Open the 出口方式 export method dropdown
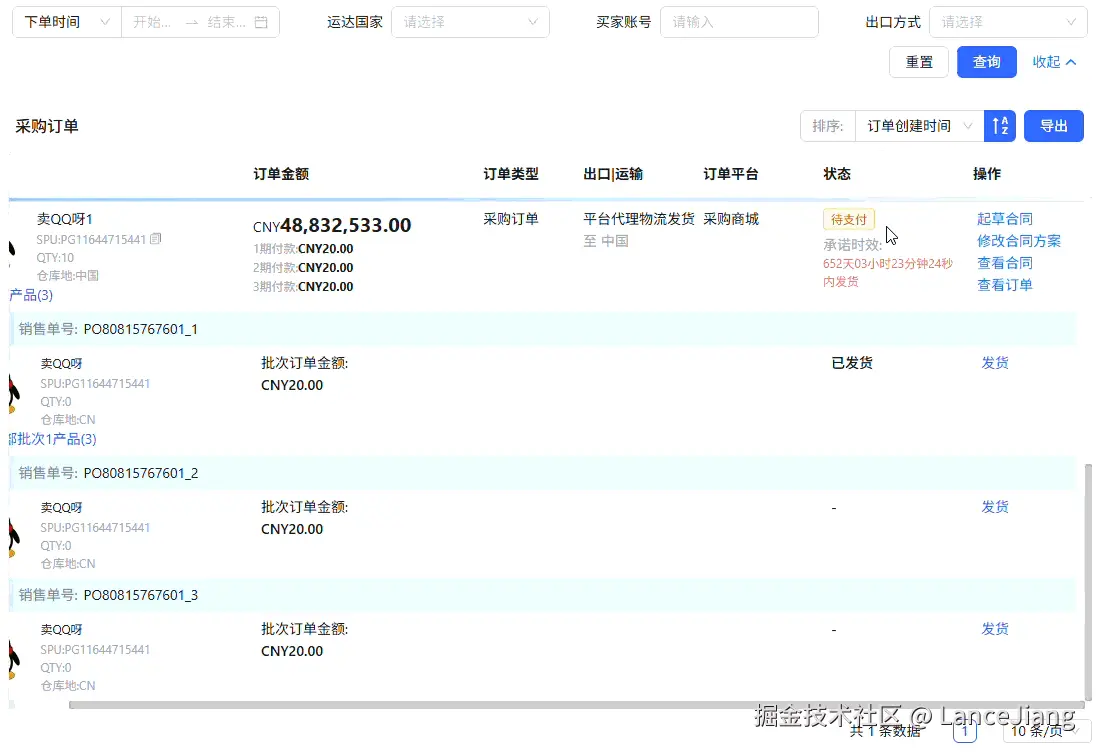The height and width of the screenshot is (752, 1096). [1008, 21]
